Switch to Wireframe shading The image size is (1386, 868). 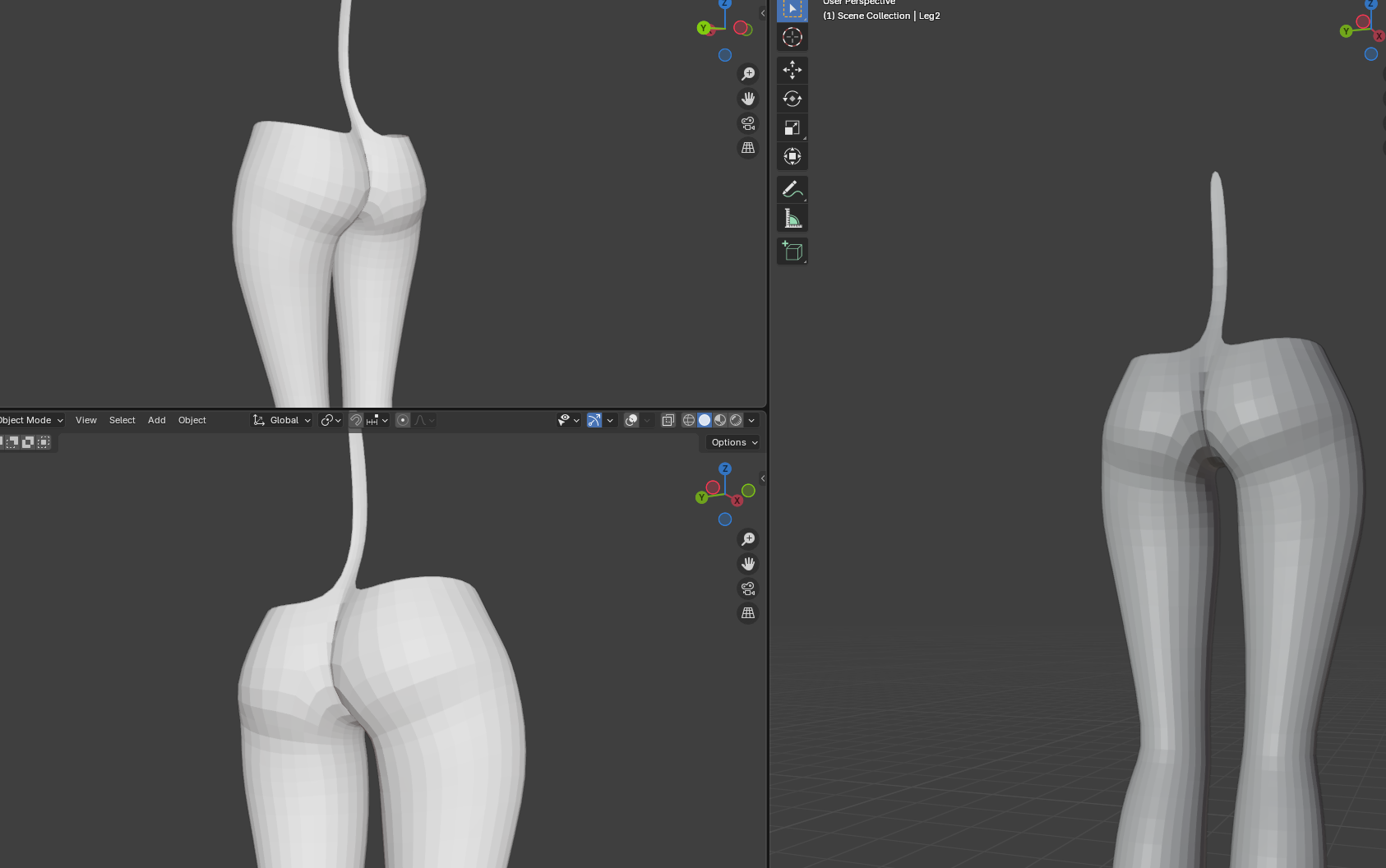pos(689,420)
